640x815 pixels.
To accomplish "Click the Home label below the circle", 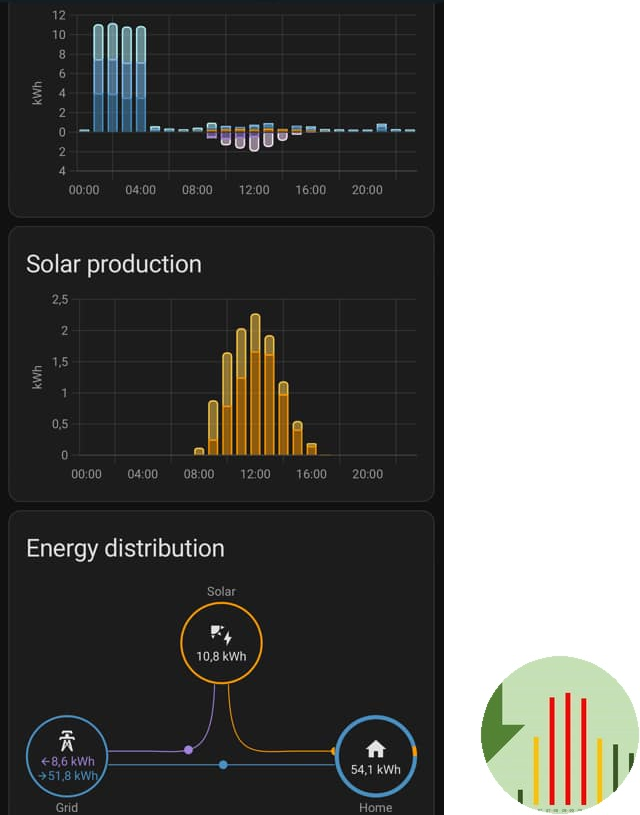I will click(x=376, y=807).
